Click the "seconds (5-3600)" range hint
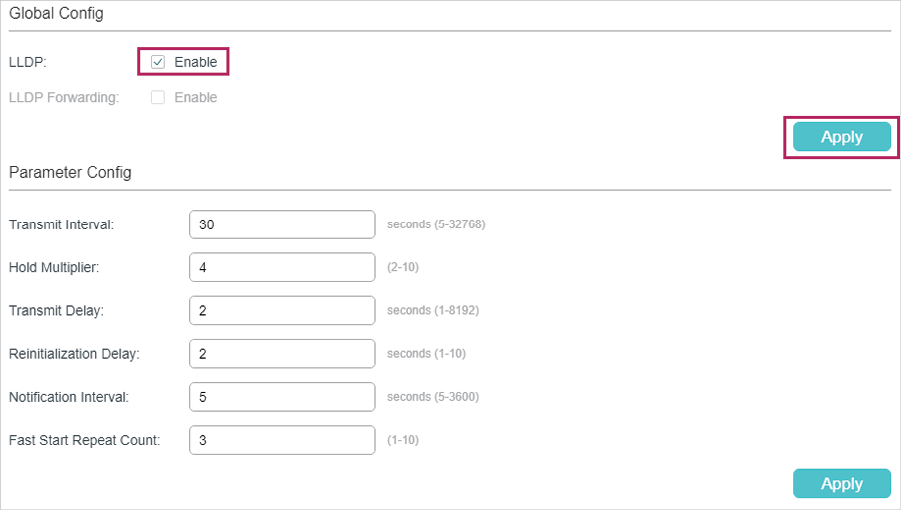Viewport: 901px width, 510px height. coord(433,396)
